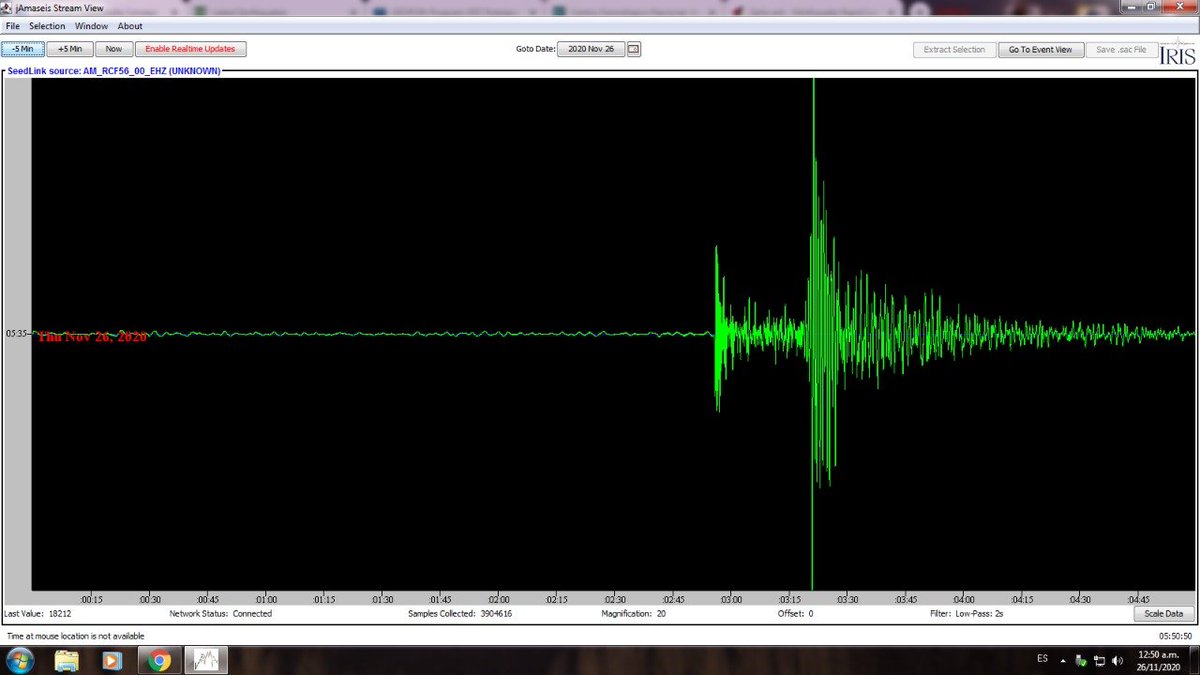Open File Explorer from the taskbar
The image size is (1200, 675).
67,660
